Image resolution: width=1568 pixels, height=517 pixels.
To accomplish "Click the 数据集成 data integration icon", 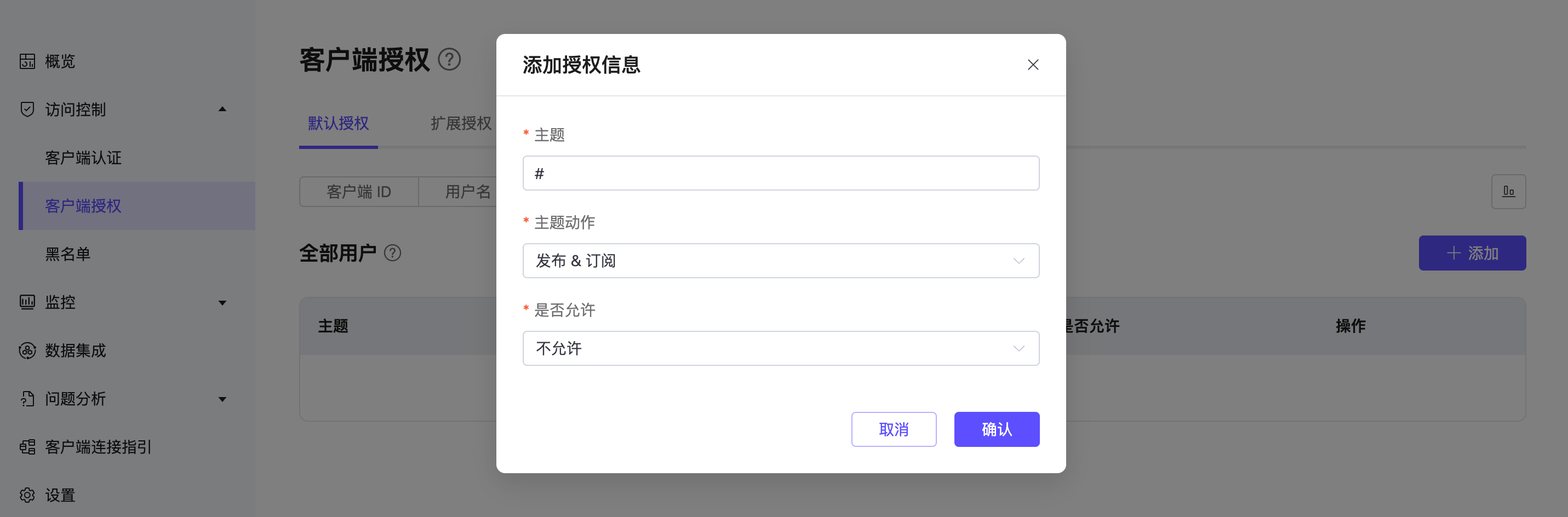I will click(x=27, y=351).
